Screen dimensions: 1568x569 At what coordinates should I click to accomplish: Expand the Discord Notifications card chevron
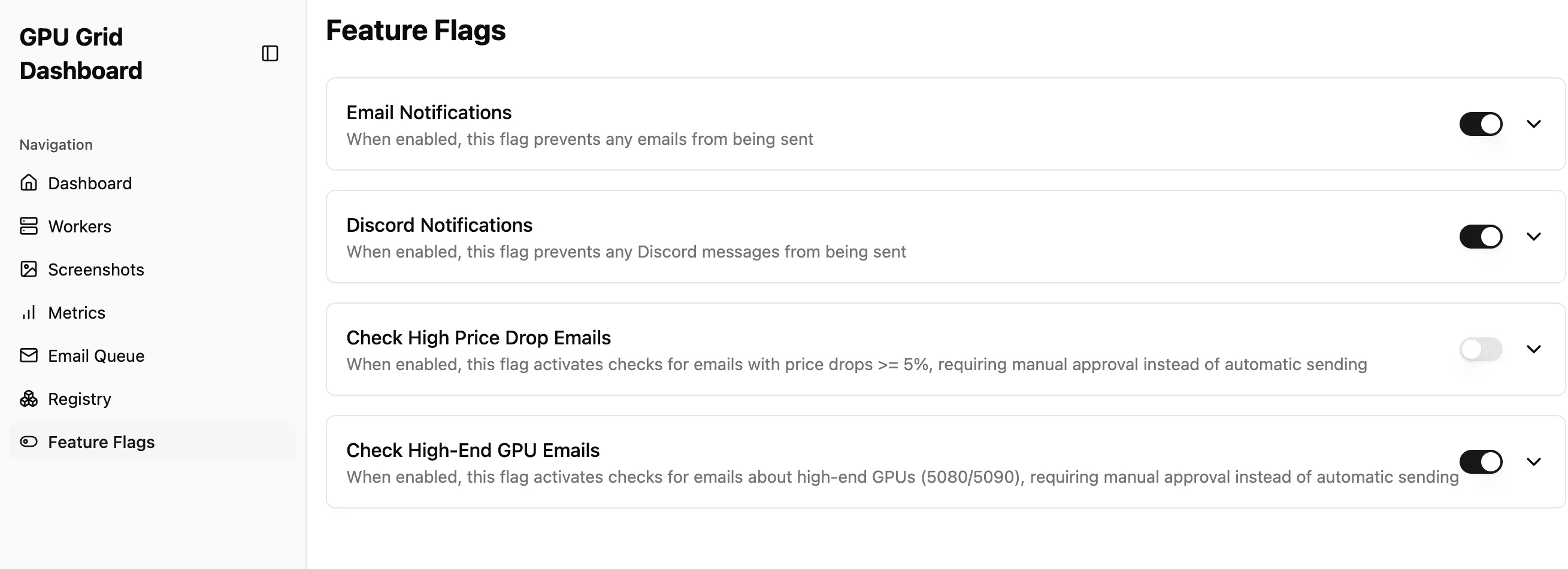(1533, 237)
